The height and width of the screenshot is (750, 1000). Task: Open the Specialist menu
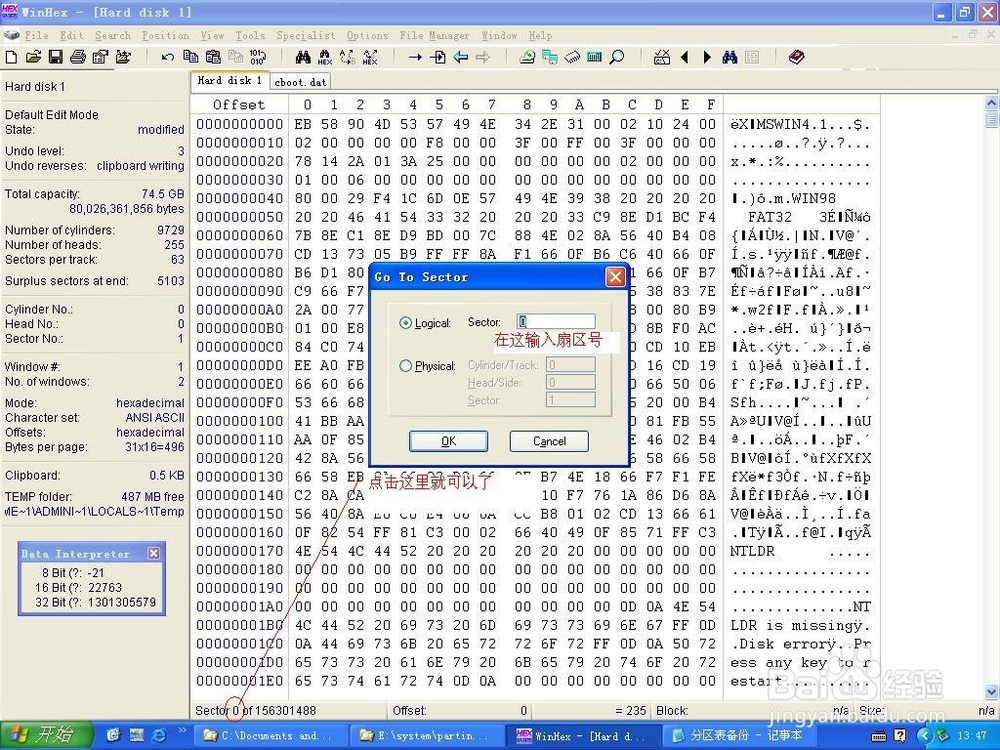pyautogui.click(x=305, y=35)
